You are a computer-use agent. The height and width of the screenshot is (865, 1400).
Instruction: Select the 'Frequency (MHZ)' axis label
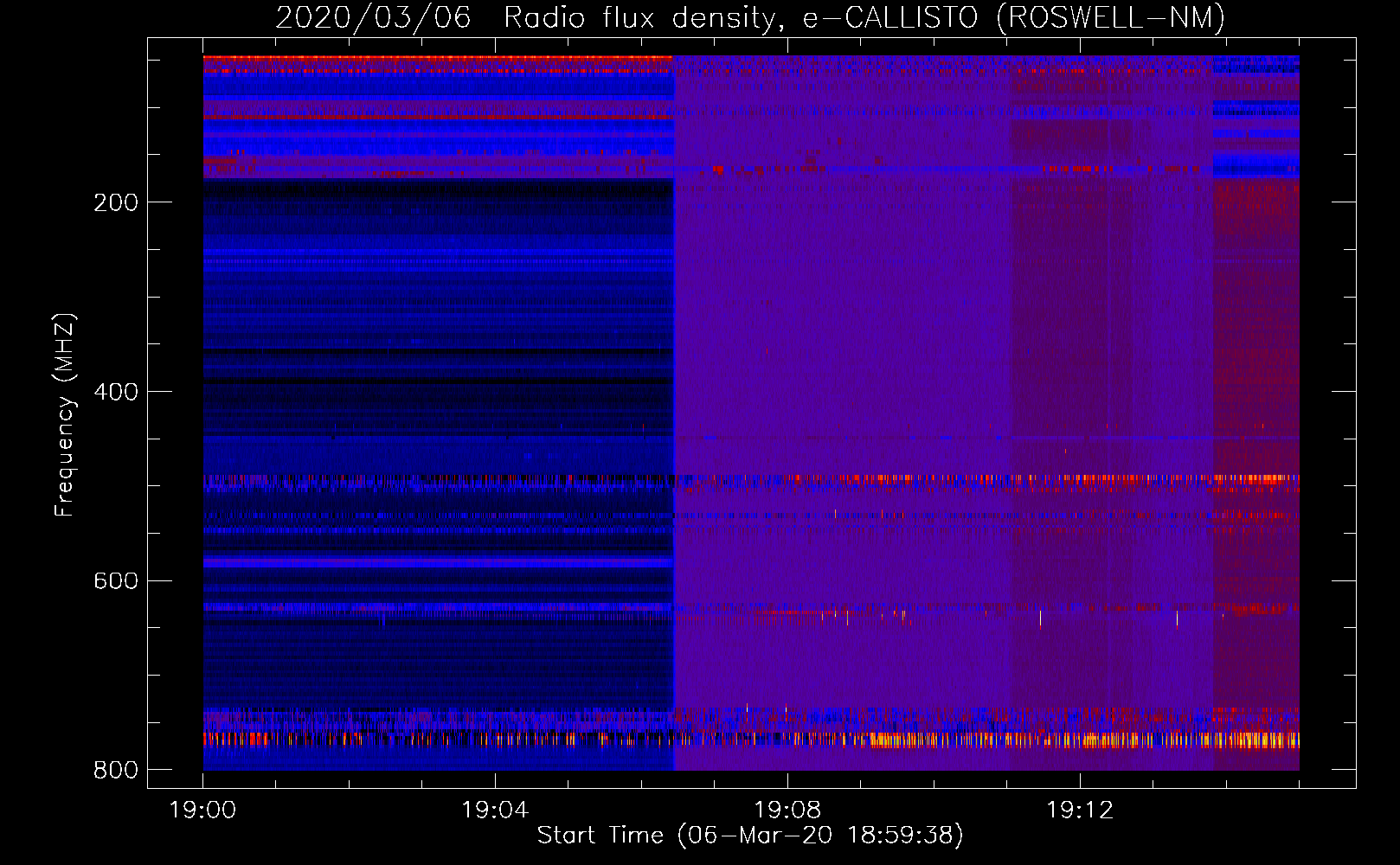coord(65,415)
